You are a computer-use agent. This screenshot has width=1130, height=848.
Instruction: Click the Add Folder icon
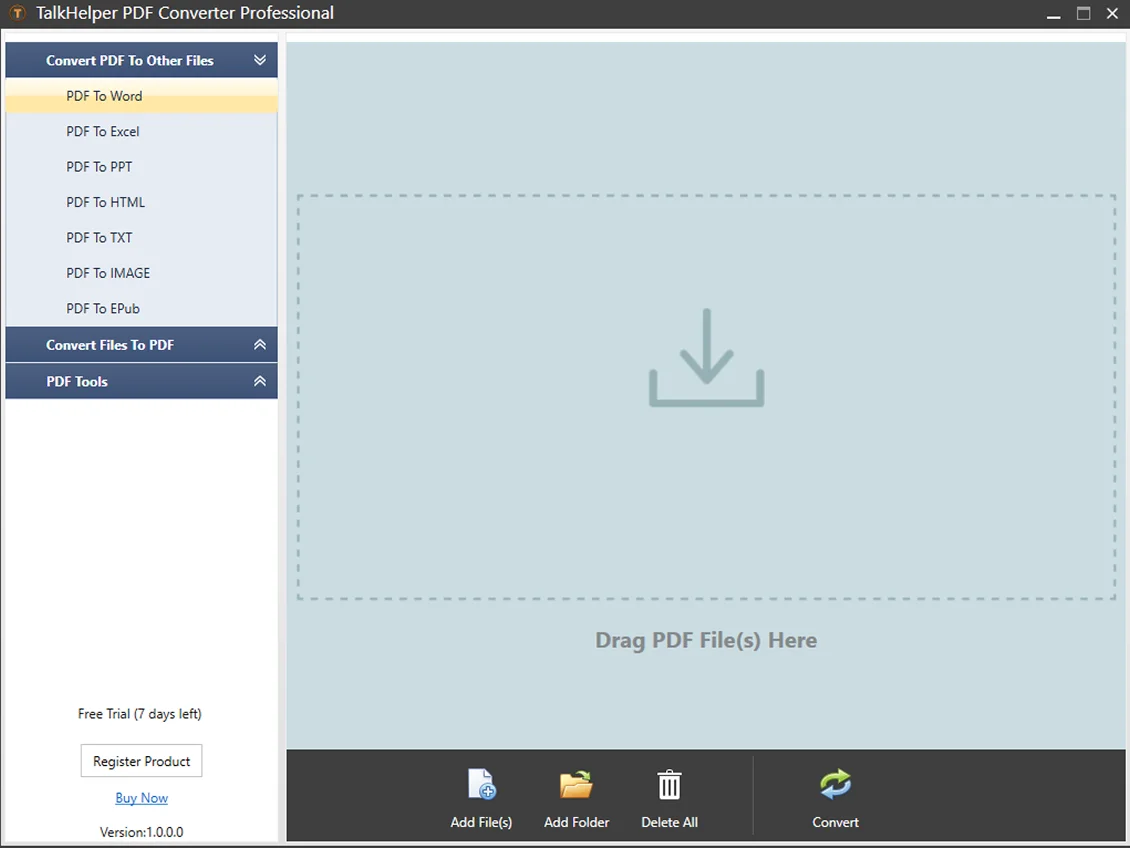pos(576,784)
